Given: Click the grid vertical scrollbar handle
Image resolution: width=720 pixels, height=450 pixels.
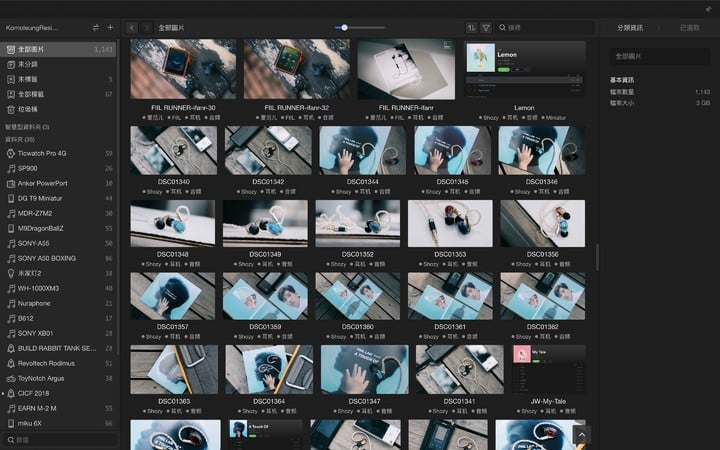Looking at the screenshot, I should click(x=597, y=257).
